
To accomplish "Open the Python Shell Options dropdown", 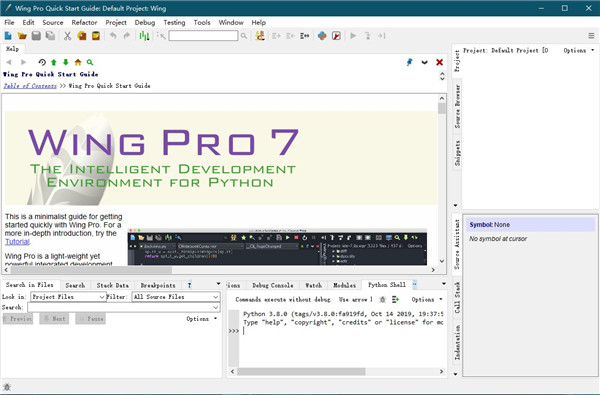I will pos(427,299).
